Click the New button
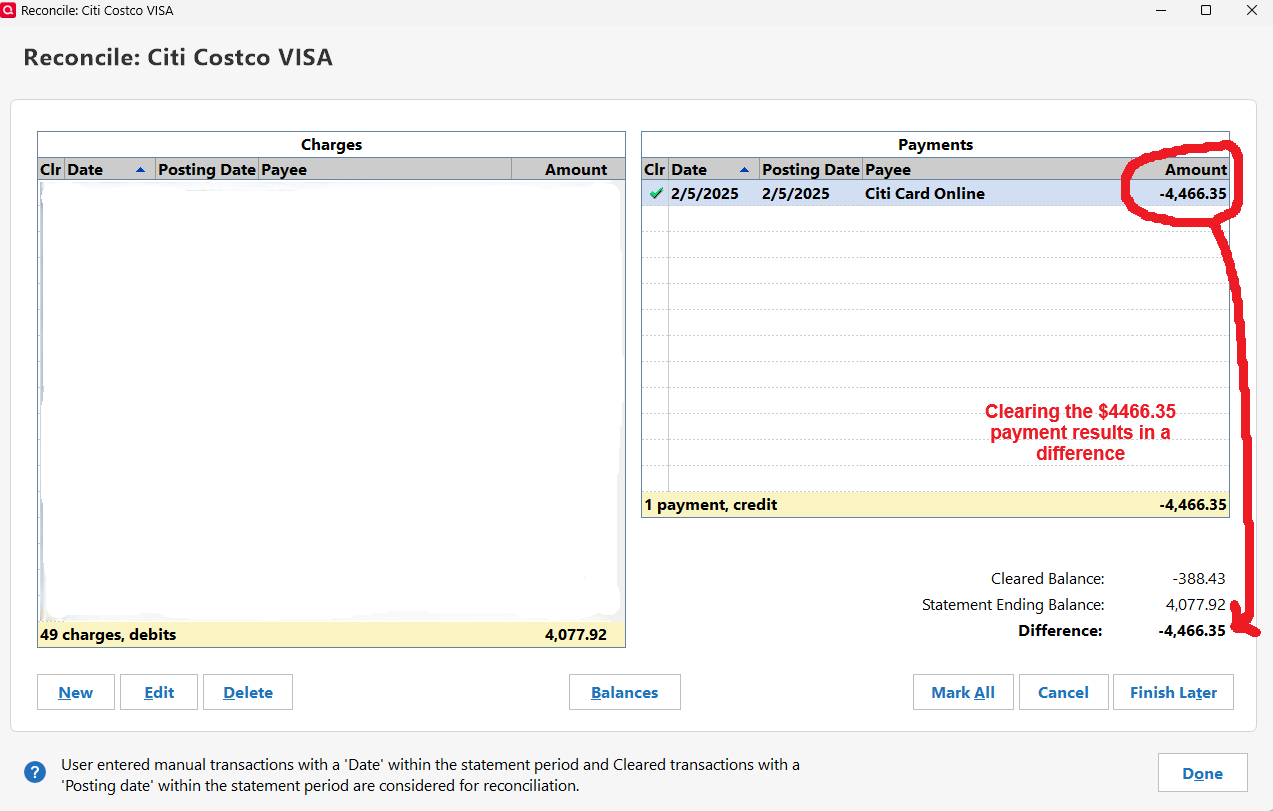This screenshot has height=811, width=1273. tap(76, 692)
